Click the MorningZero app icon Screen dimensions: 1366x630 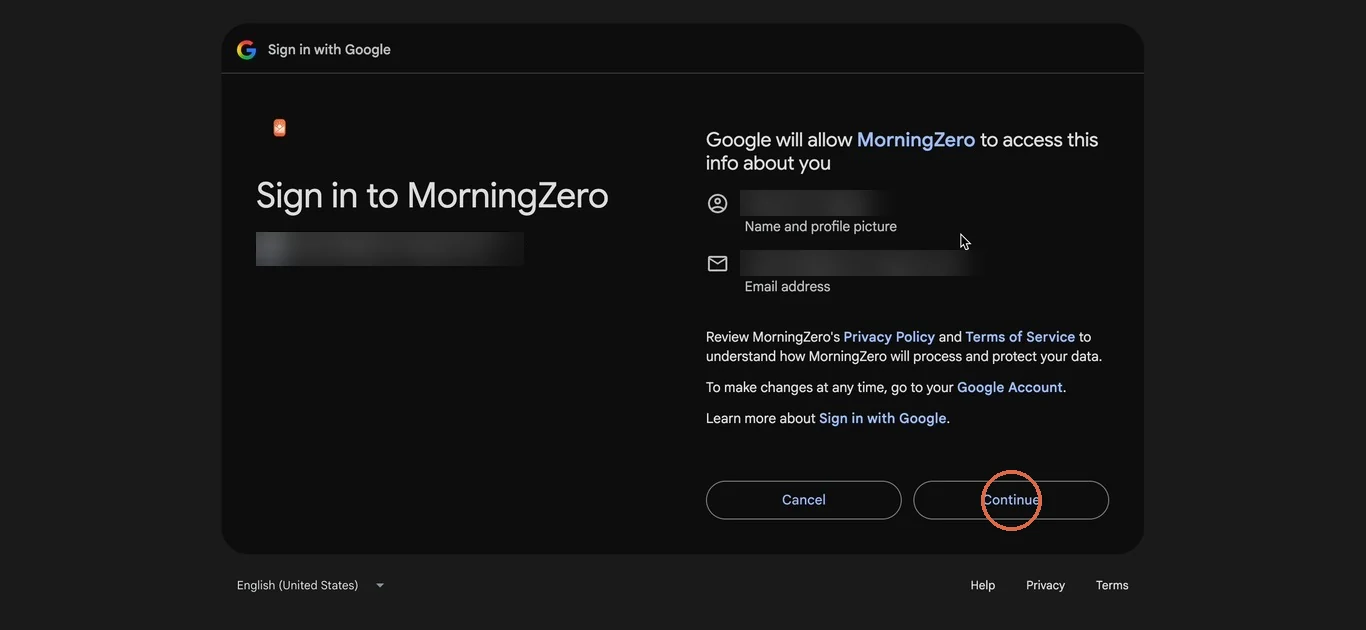coord(280,128)
